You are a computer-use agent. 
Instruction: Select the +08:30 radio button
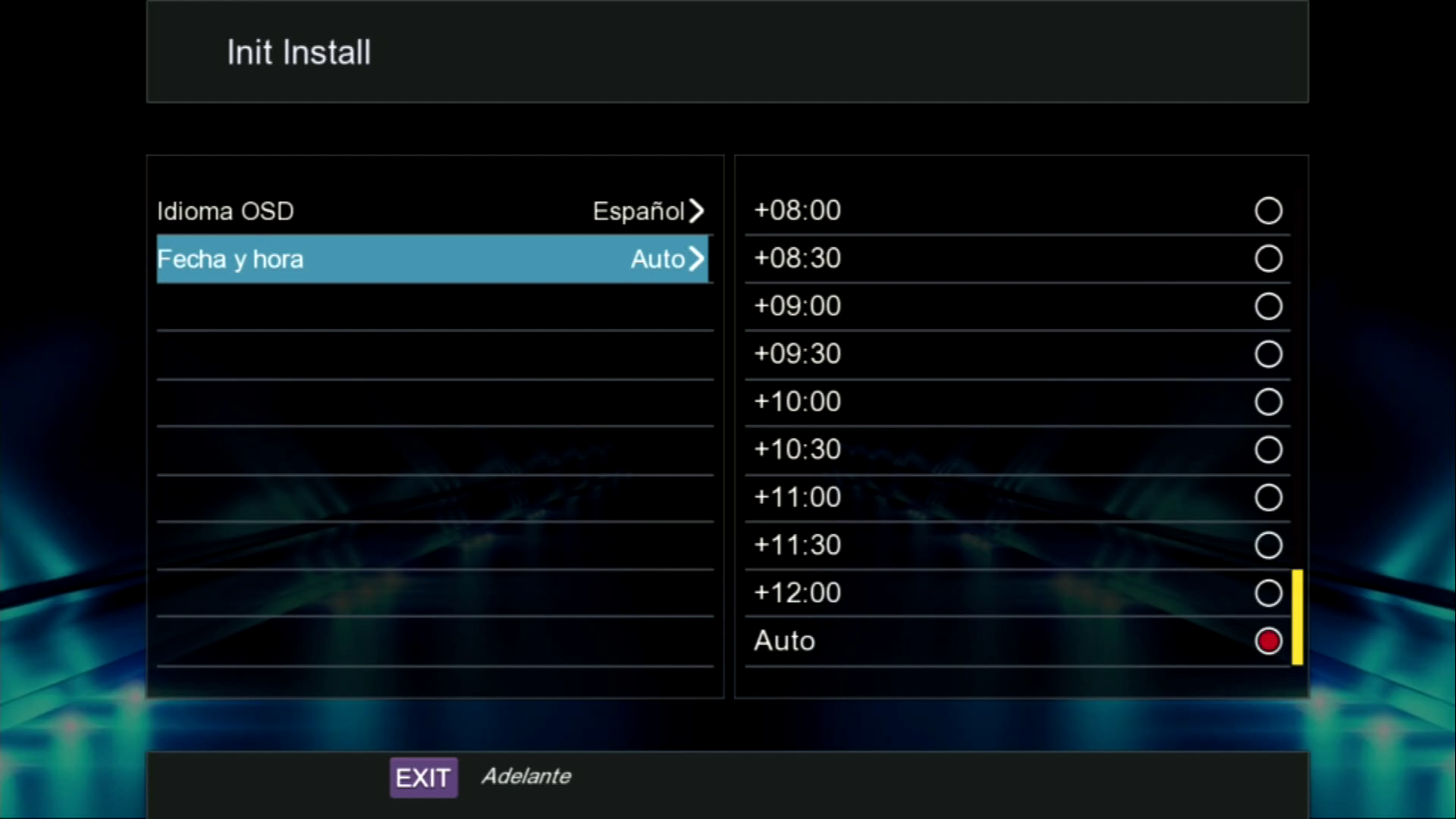(1268, 259)
